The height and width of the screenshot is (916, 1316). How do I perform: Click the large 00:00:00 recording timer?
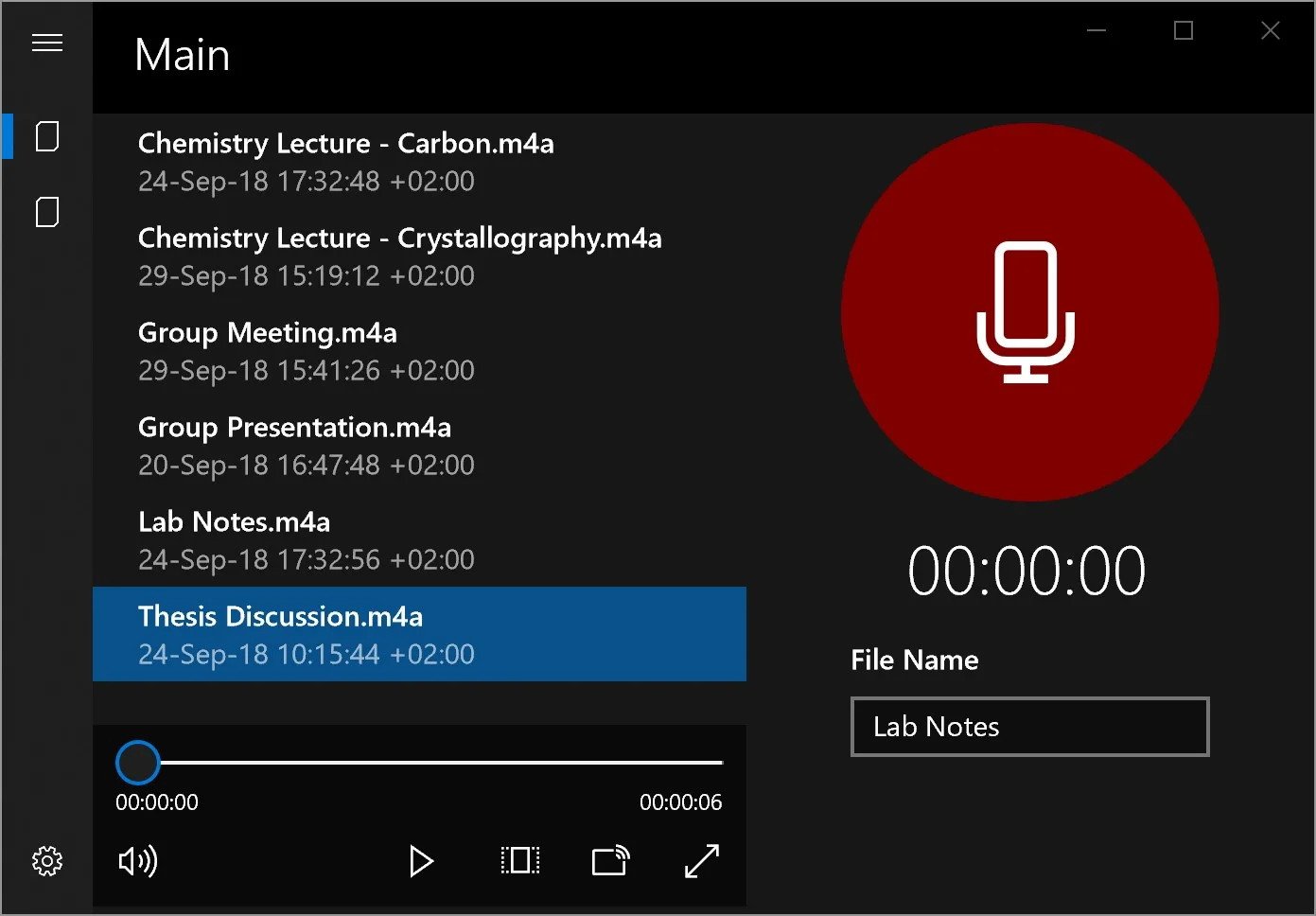pos(1027,572)
